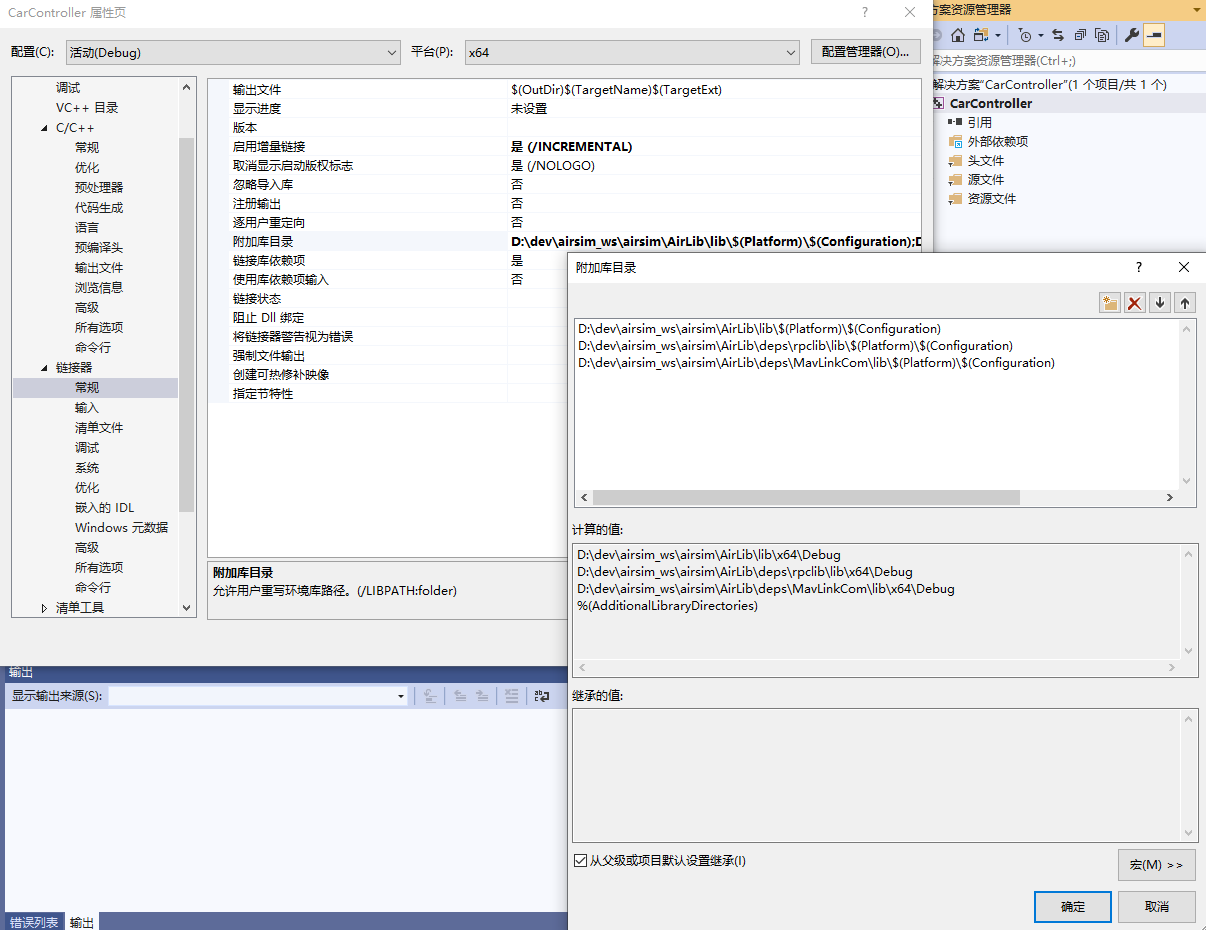Open 配置管理器 settings
This screenshot has width=1206, height=930.
[865, 51]
